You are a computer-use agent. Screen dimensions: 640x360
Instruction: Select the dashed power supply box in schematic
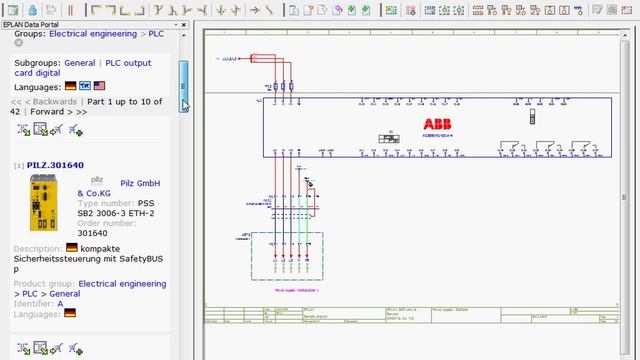(x=287, y=256)
